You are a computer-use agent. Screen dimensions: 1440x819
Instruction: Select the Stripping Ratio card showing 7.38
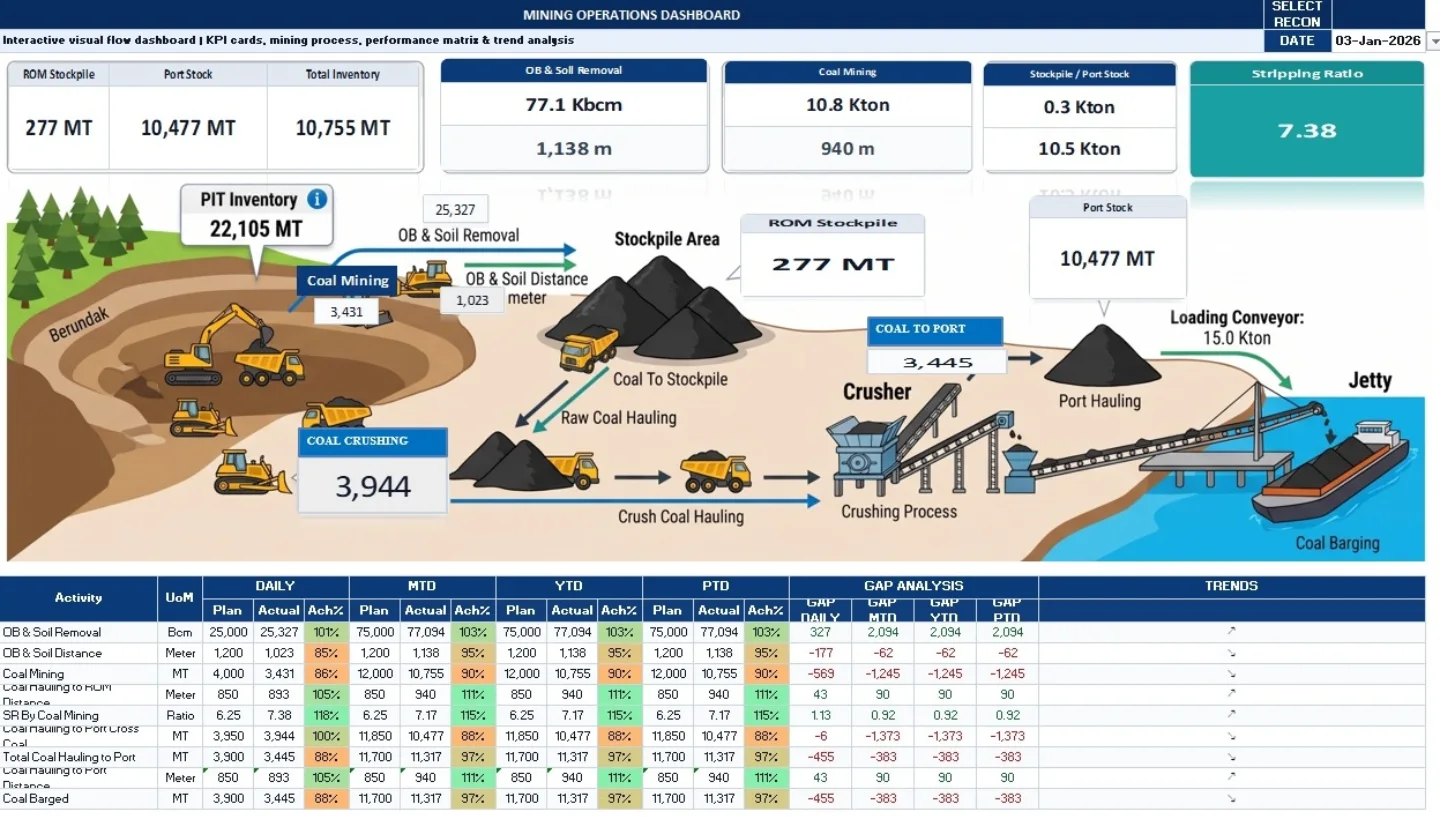[1307, 119]
